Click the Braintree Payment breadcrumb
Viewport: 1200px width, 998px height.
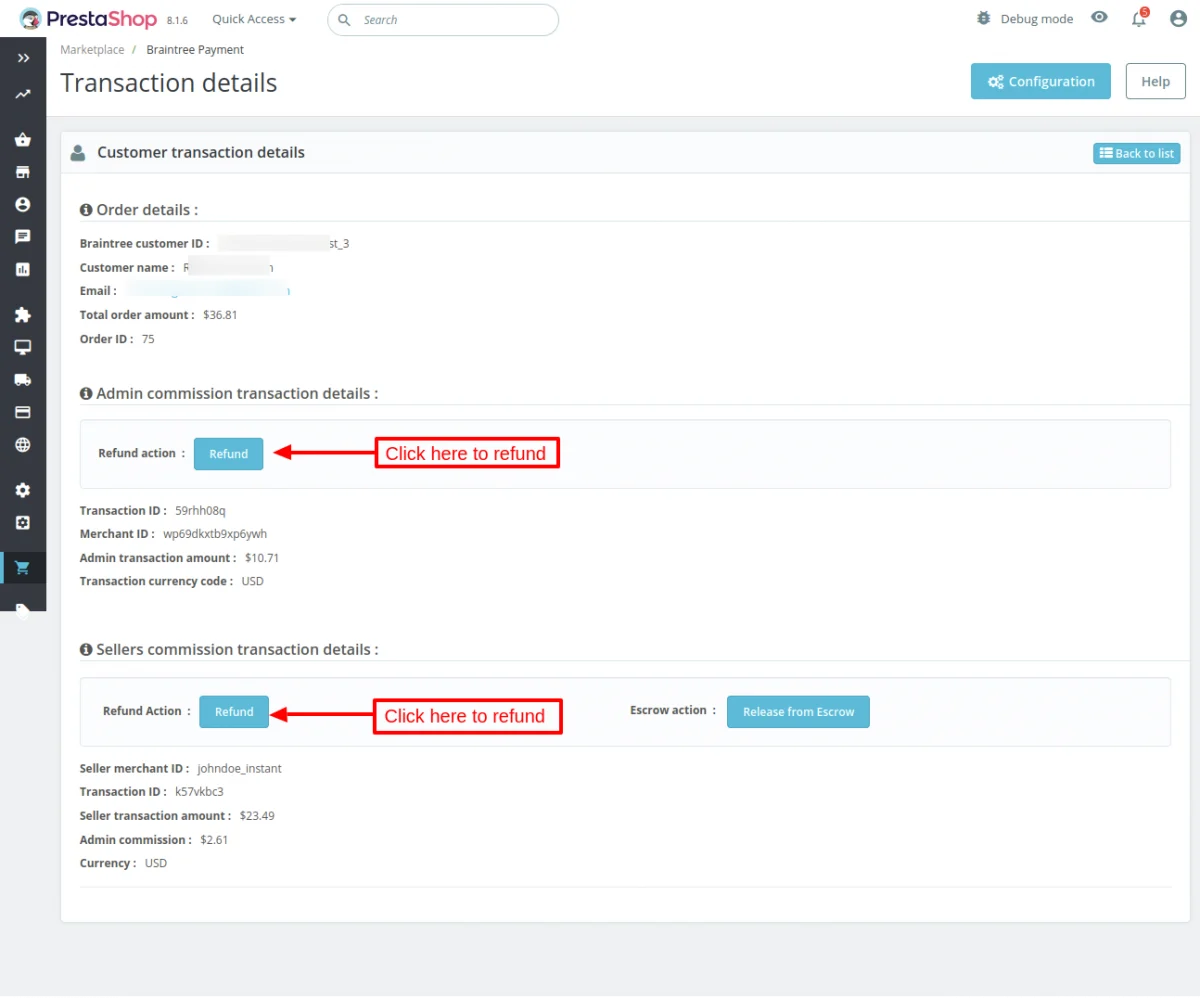195,49
